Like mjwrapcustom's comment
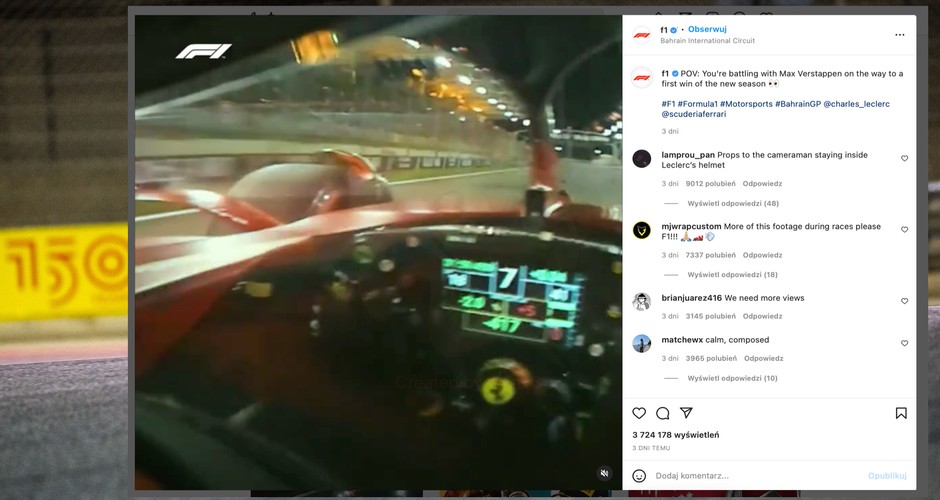This screenshot has width=940, height=500. pos(905,230)
